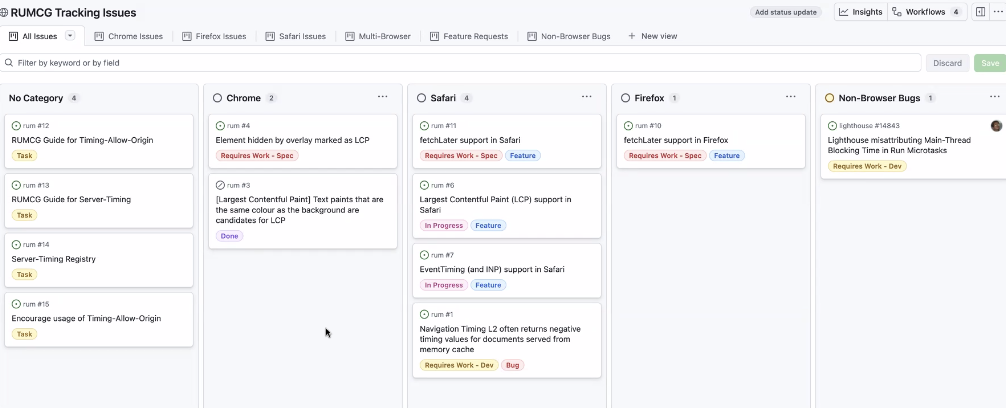Click the open issue icon on rum #12
The height and width of the screenshot is (408, 1006).
pyautogui.click(x=16, y=126)
